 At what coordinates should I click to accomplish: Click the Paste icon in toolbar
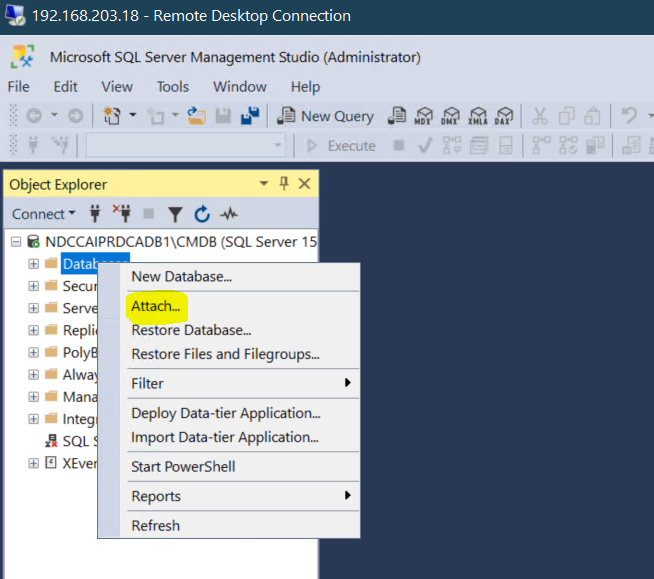coord(593,116)
